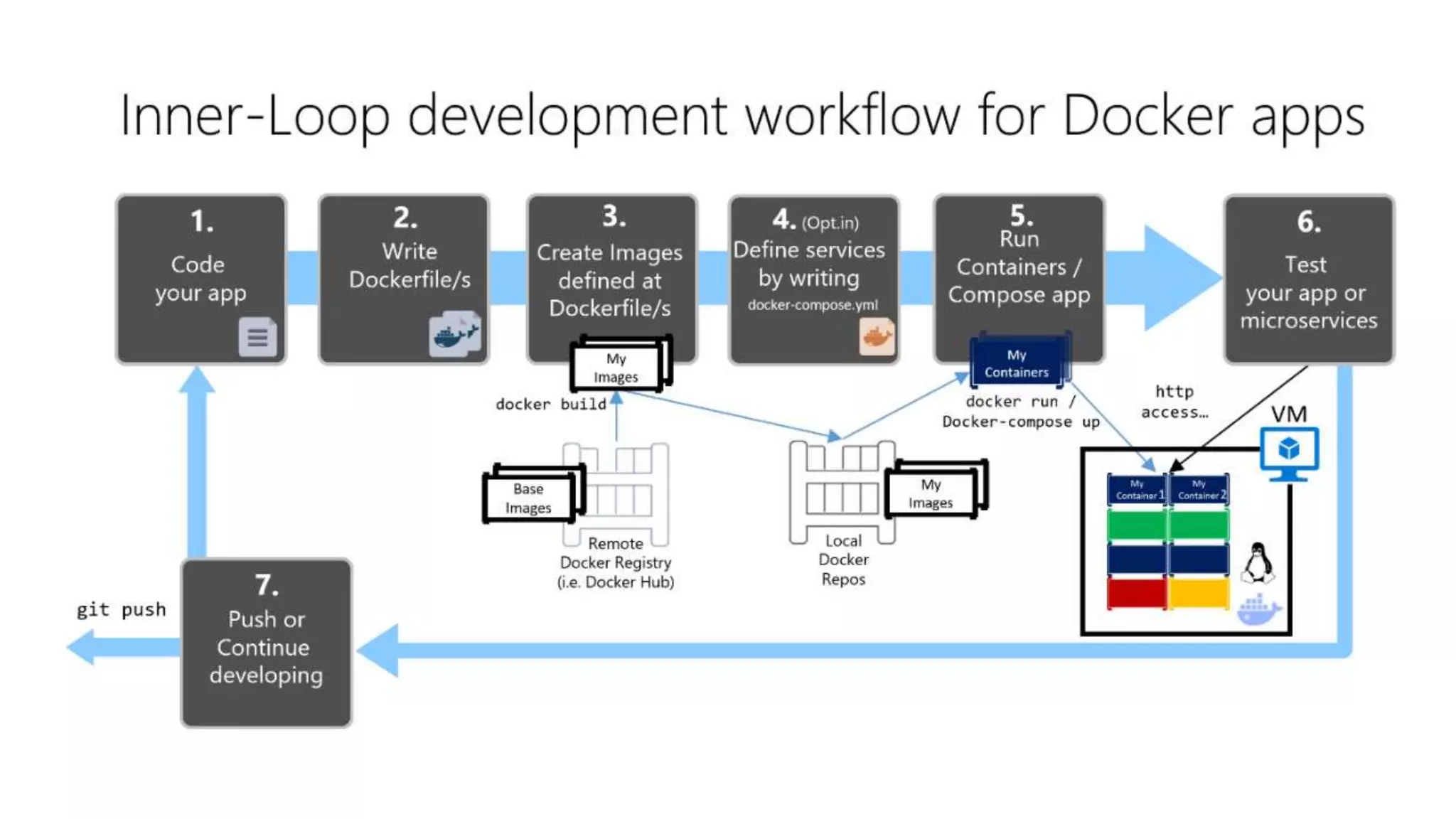Click the orange docker-compose file icon
1456x819 pixels.
[x=877, y=336]
